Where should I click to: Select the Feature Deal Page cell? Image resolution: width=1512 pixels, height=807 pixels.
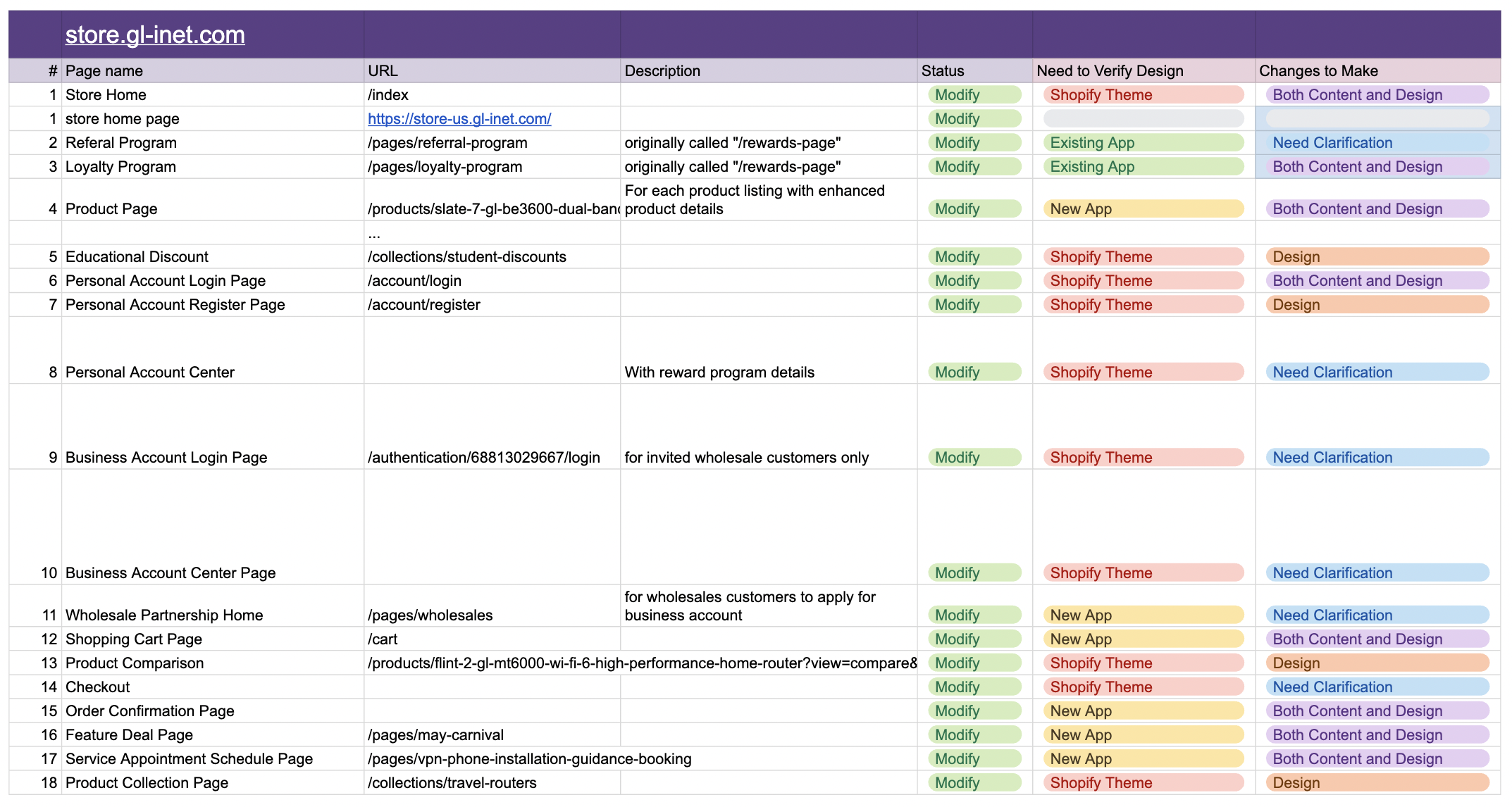point(213,735)
